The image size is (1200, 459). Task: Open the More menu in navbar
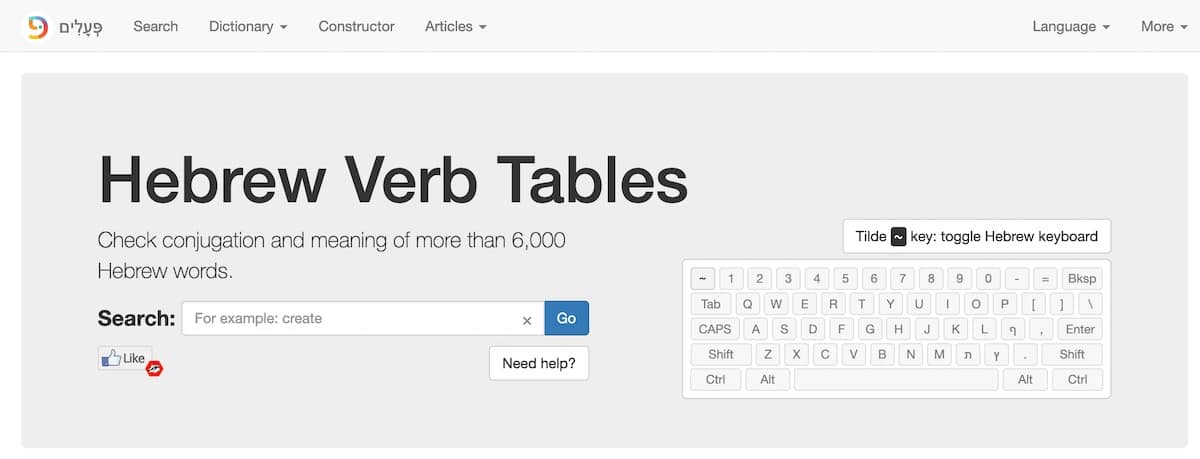pyautogui.click(x=1163, y=26)
